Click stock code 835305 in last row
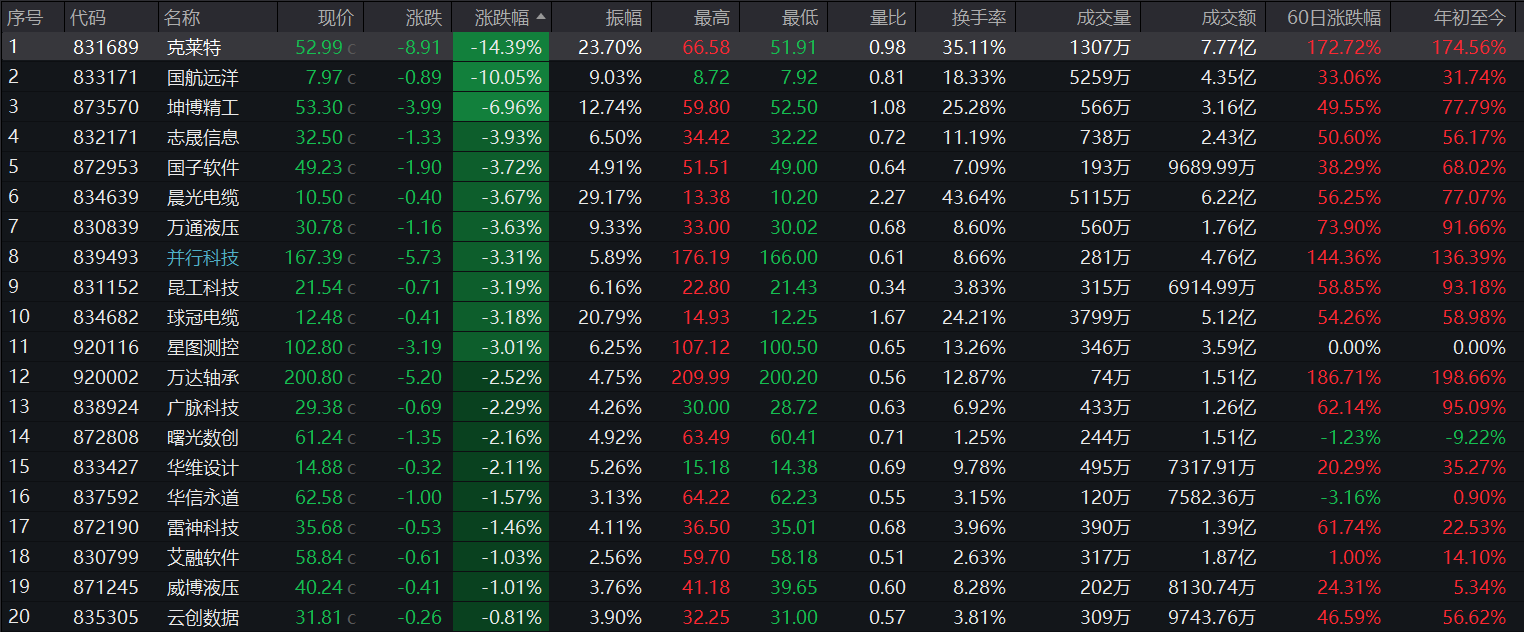Viewport: 1524px width, 632px height. (106, 618)
